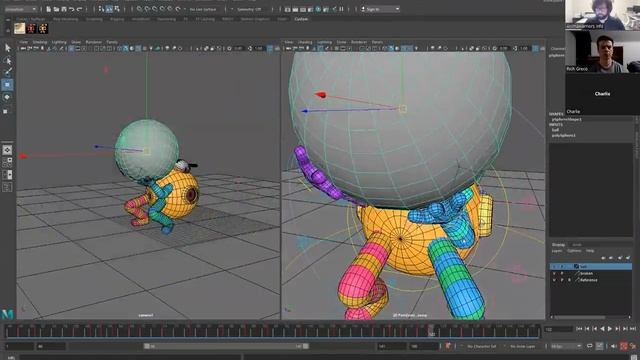The image size is (640, 360).
Task: Activate the Select tool arrow in toolbox
Action: point(7,48)
